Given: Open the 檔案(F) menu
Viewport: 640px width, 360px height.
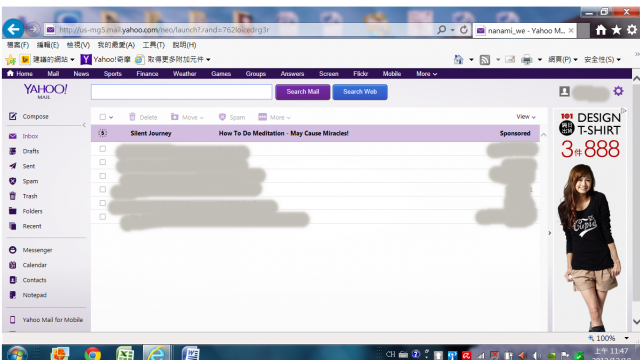Looking at the screenshot, I should tap(18, 45).
